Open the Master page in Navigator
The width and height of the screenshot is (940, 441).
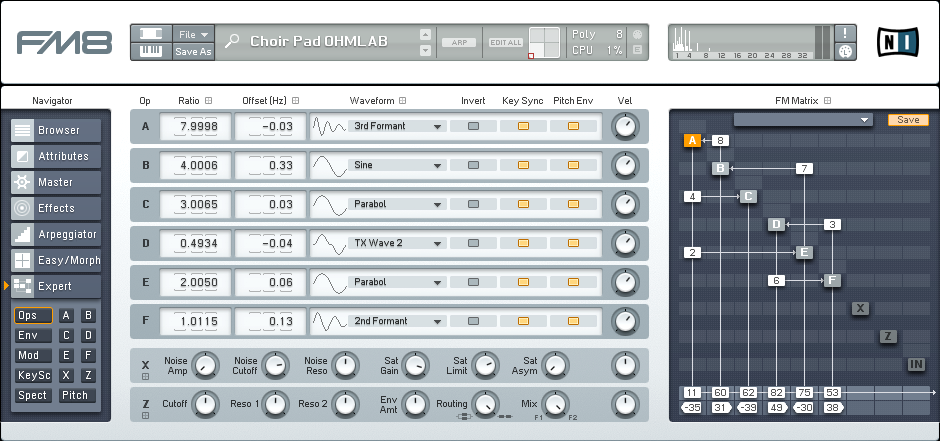56,182
